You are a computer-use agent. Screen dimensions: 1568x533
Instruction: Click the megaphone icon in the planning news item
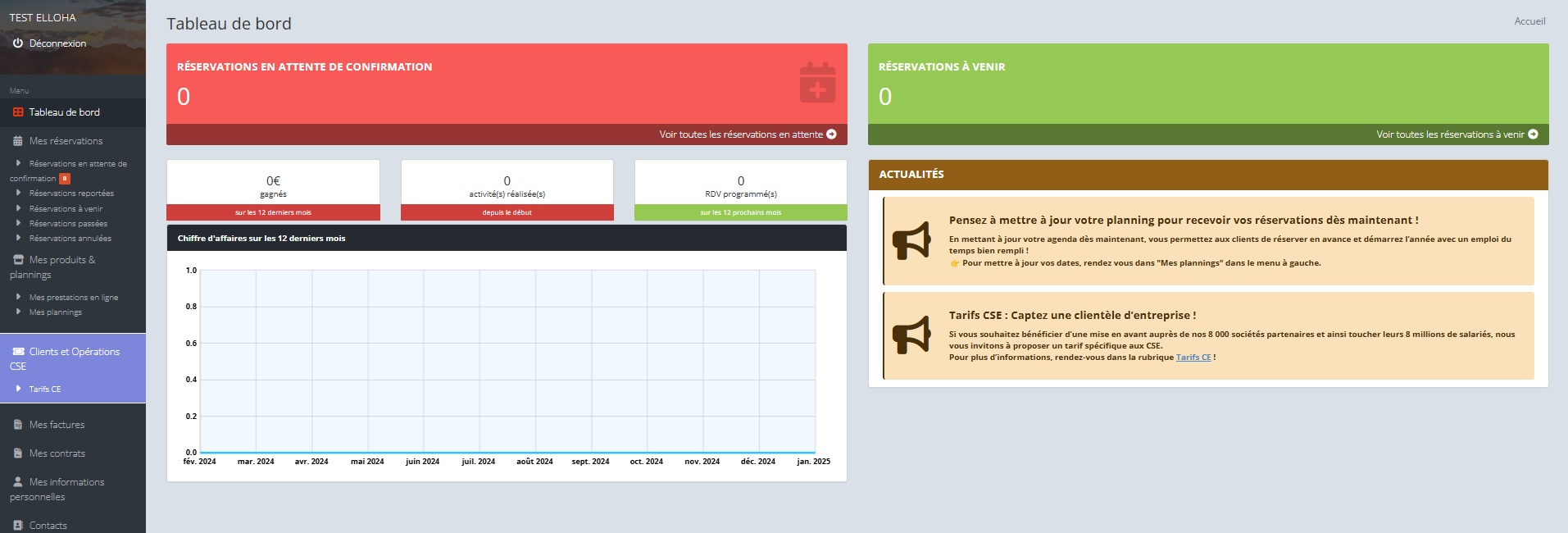[x=911, y=241]
